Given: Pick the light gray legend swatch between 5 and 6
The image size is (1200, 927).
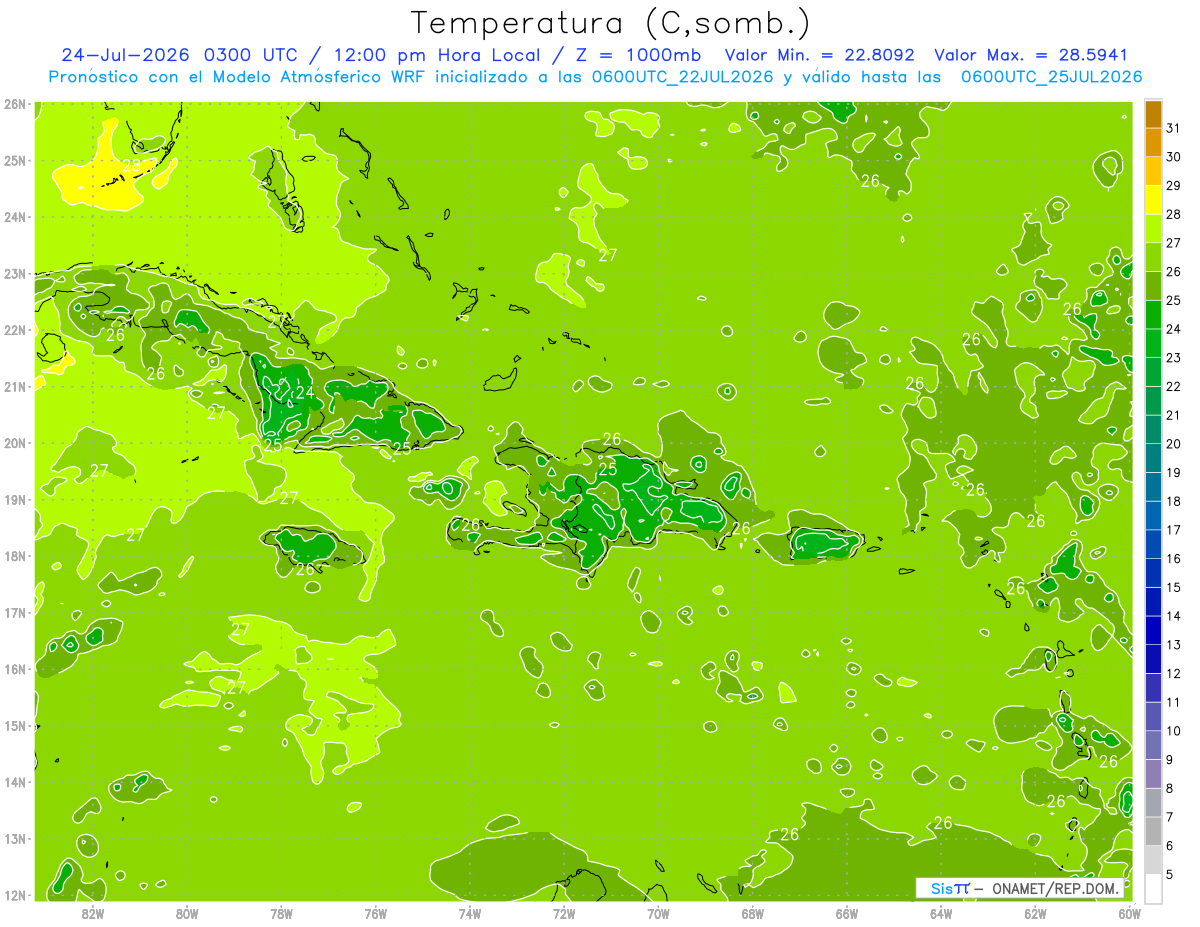Looking at the screenshot, I should pos(1153,860).
